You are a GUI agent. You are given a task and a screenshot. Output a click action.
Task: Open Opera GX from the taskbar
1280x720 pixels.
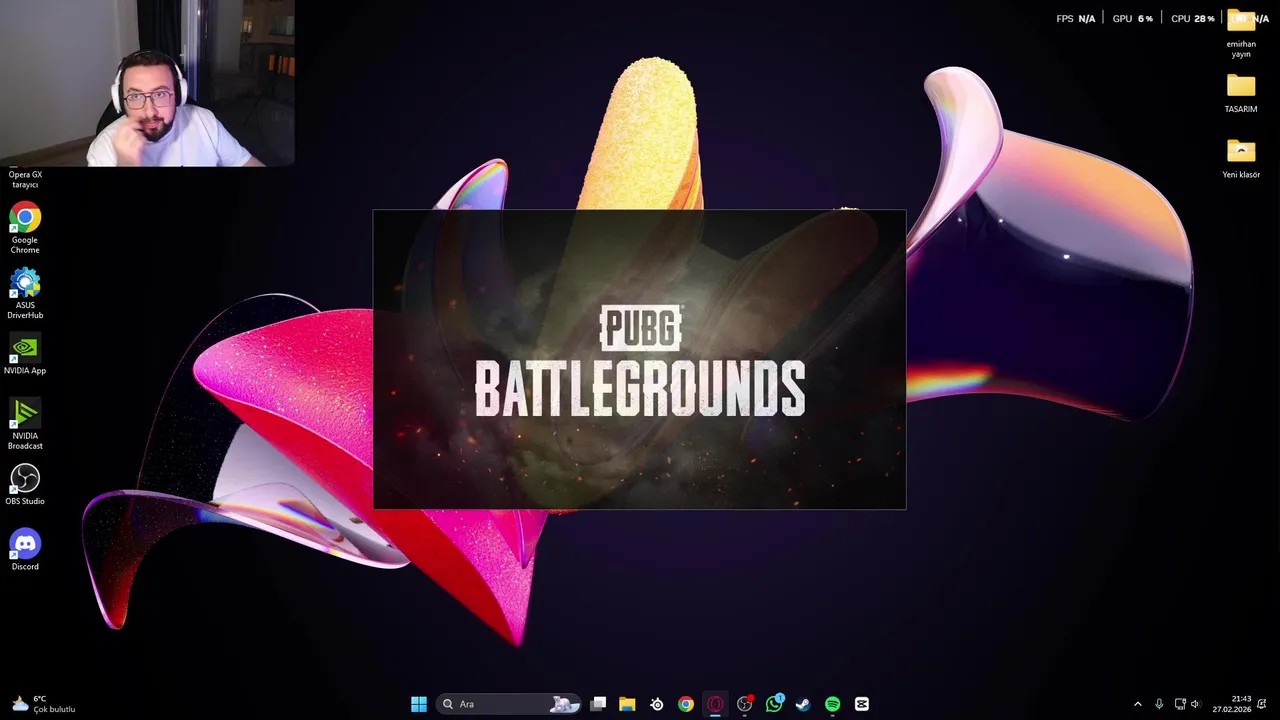pyautogui.click(x=715, y=704)
